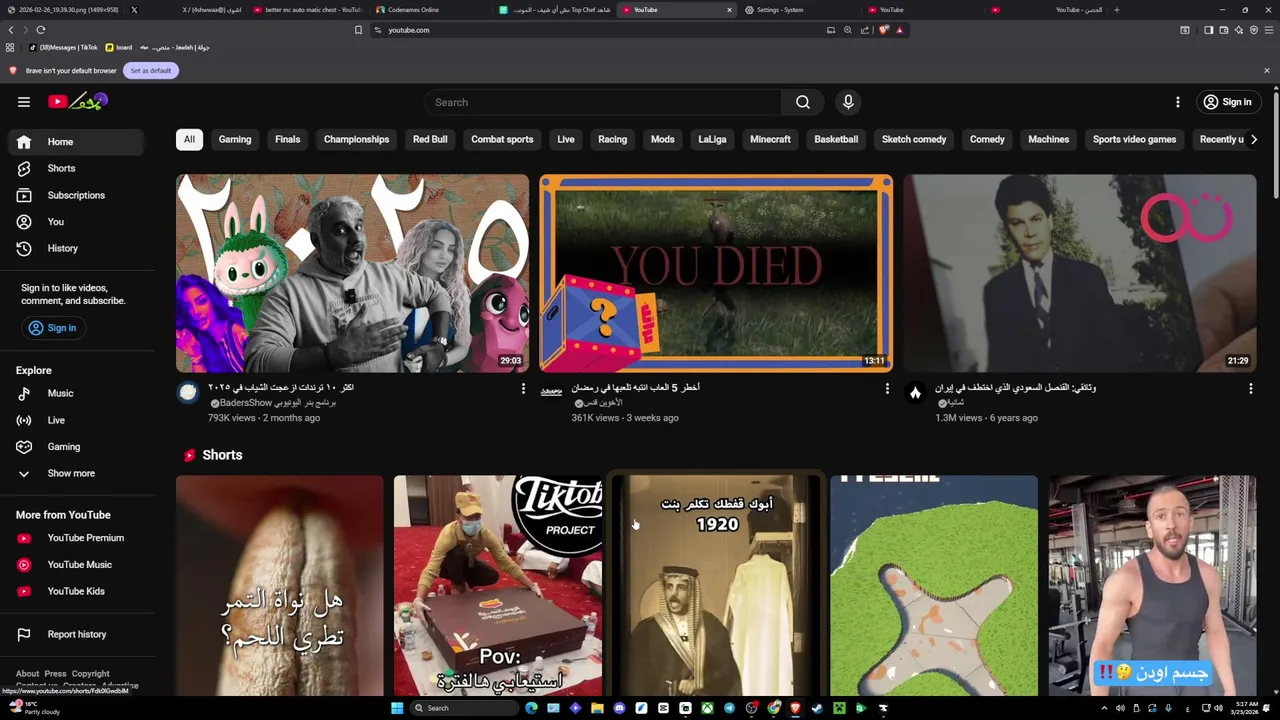This screenshot has height=720, width=1280.
Task: Open History in the sidebar
Action: point(78,248)
